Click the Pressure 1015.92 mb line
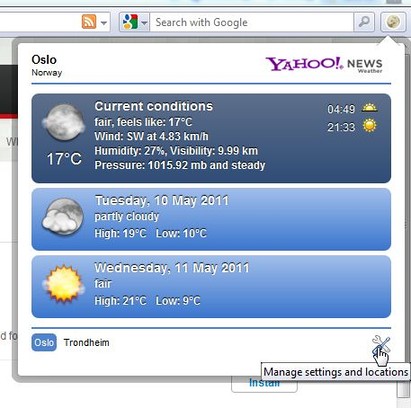 (180, 165)
